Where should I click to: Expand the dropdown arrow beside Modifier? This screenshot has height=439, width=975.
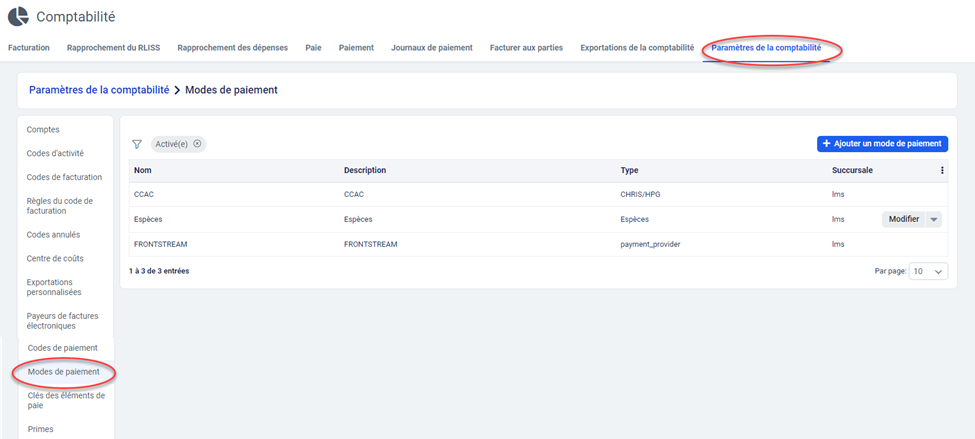coord(934,219)
